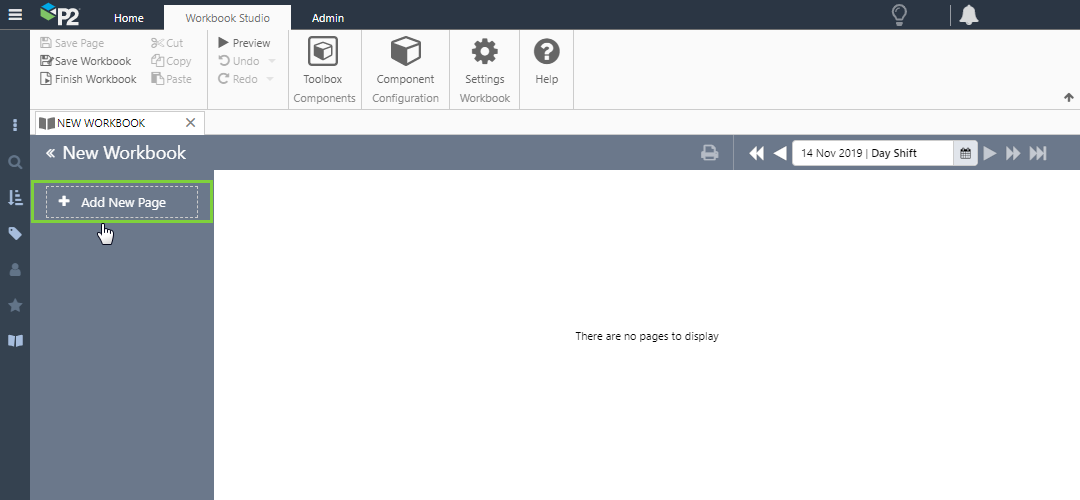Preview the workbook
Image resolution: width=1080 pixels, height=500 pixels.
tap(244, 43)
